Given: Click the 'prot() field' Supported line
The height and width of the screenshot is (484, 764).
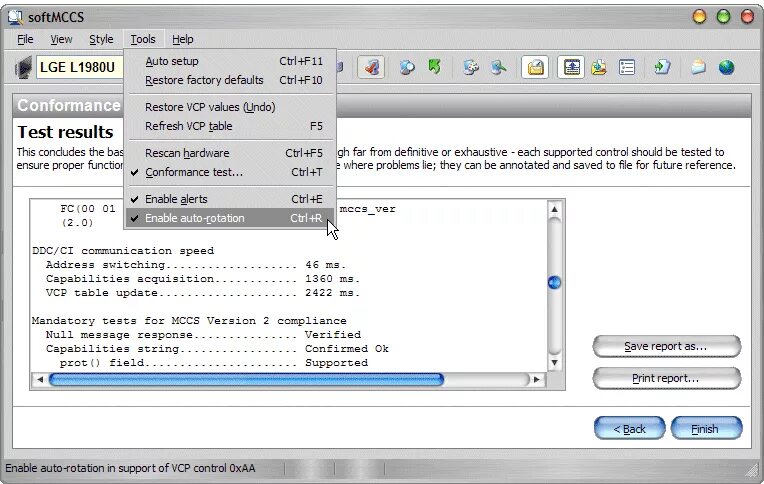Looking at the screenshot, I should [x=213, y=363].
